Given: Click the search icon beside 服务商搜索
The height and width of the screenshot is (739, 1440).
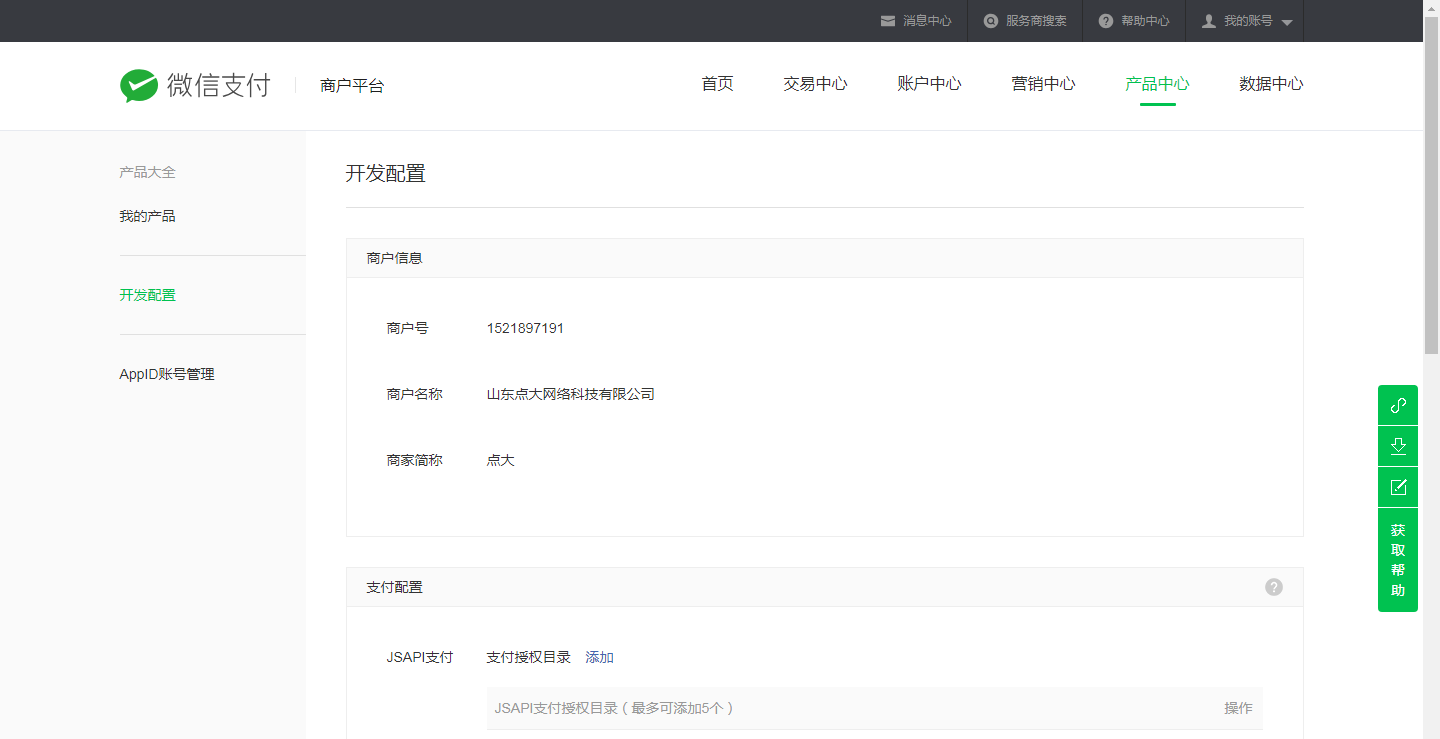Looking at the screenshot, I should [991, 21].
